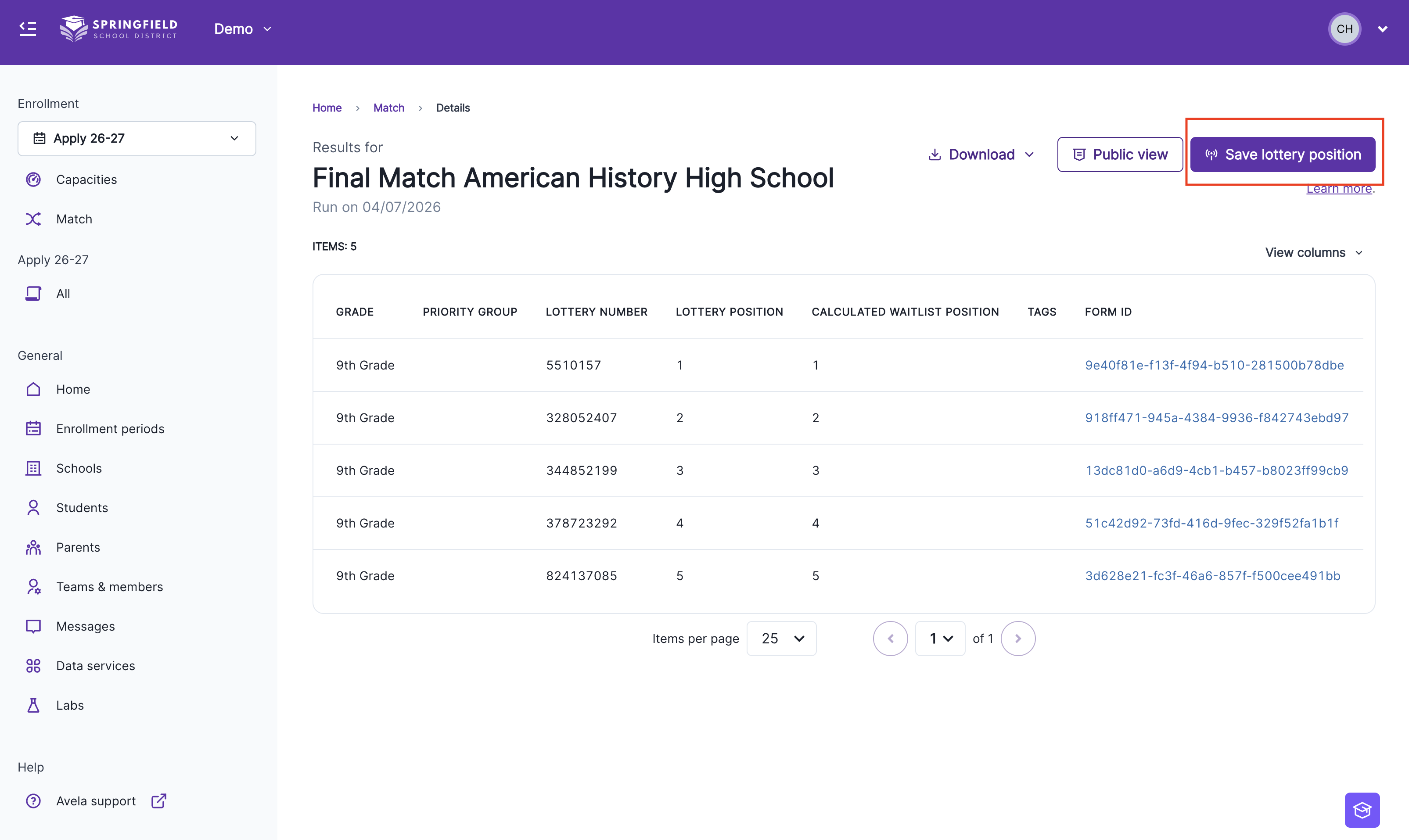Go to Enrollment periods in sidebar

tap(110, 428)
